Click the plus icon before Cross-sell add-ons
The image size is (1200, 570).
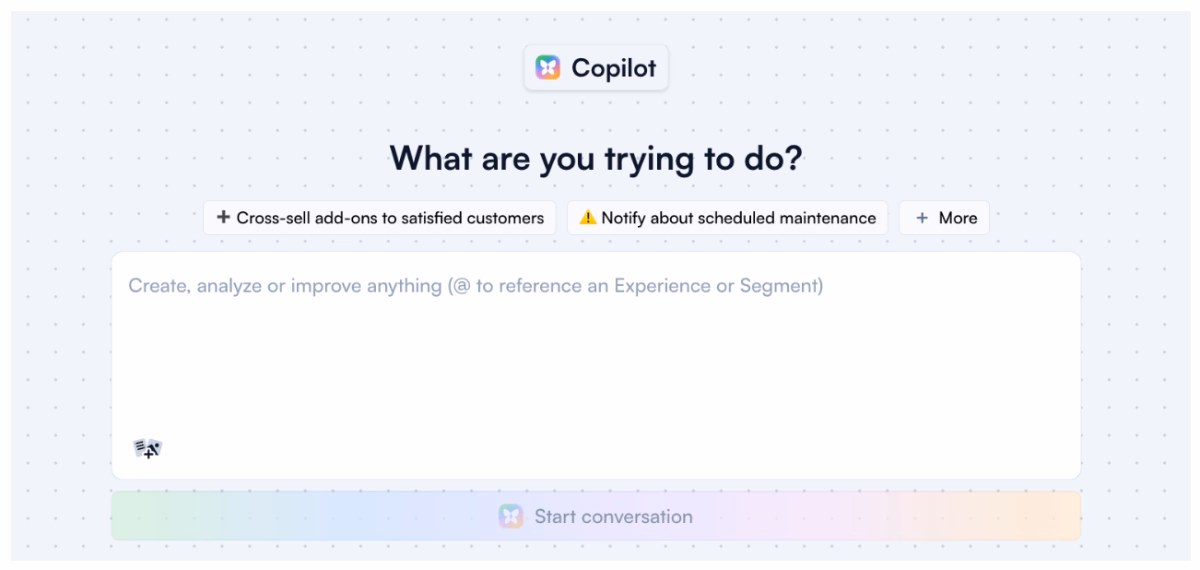(224, 217)
